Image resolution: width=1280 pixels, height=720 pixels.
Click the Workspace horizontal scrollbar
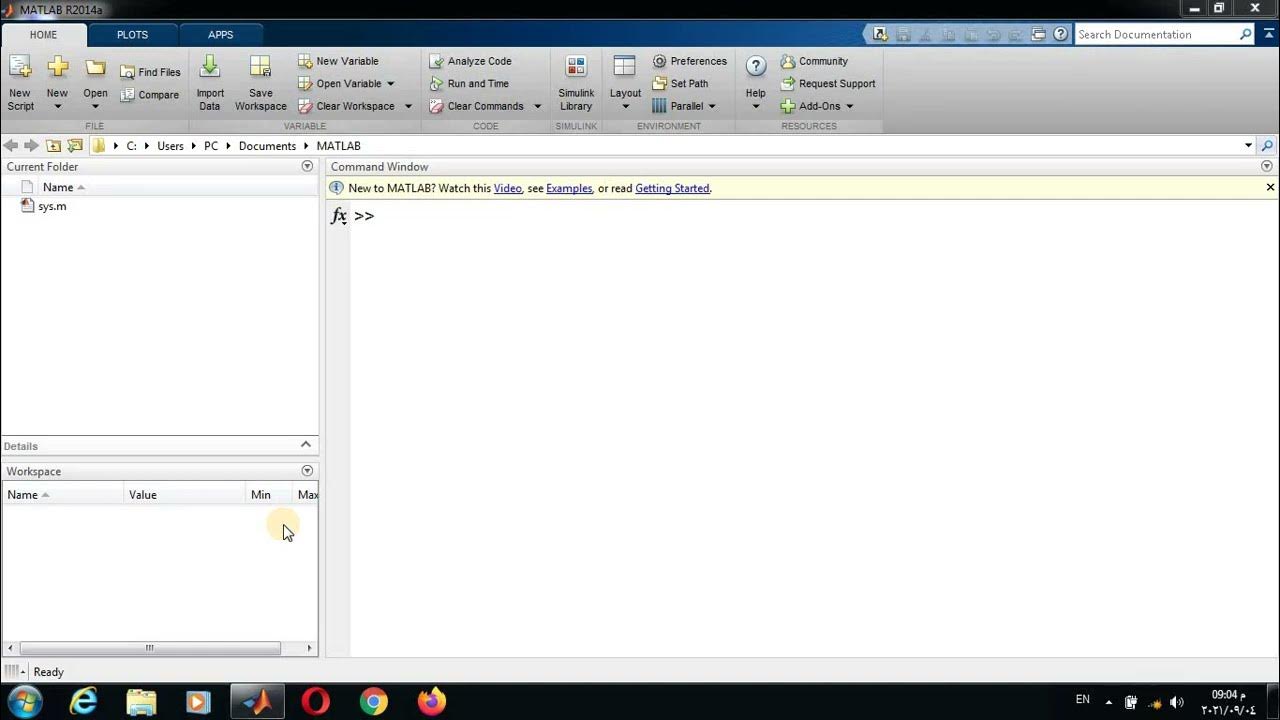150,648
